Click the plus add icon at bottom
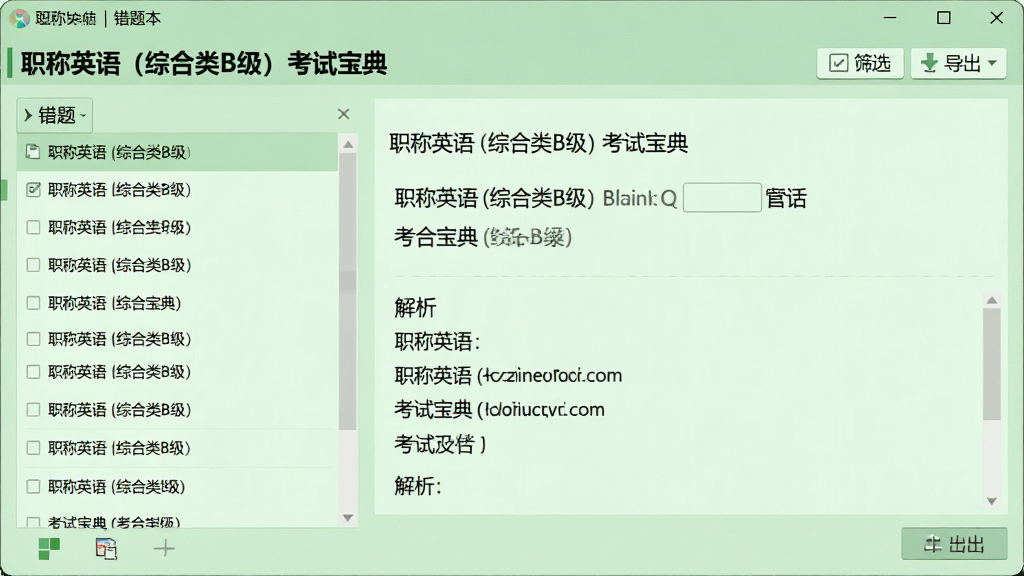The height and width of the screenshot is (576, 1024). pyautogui.click(x=164, y=549)
